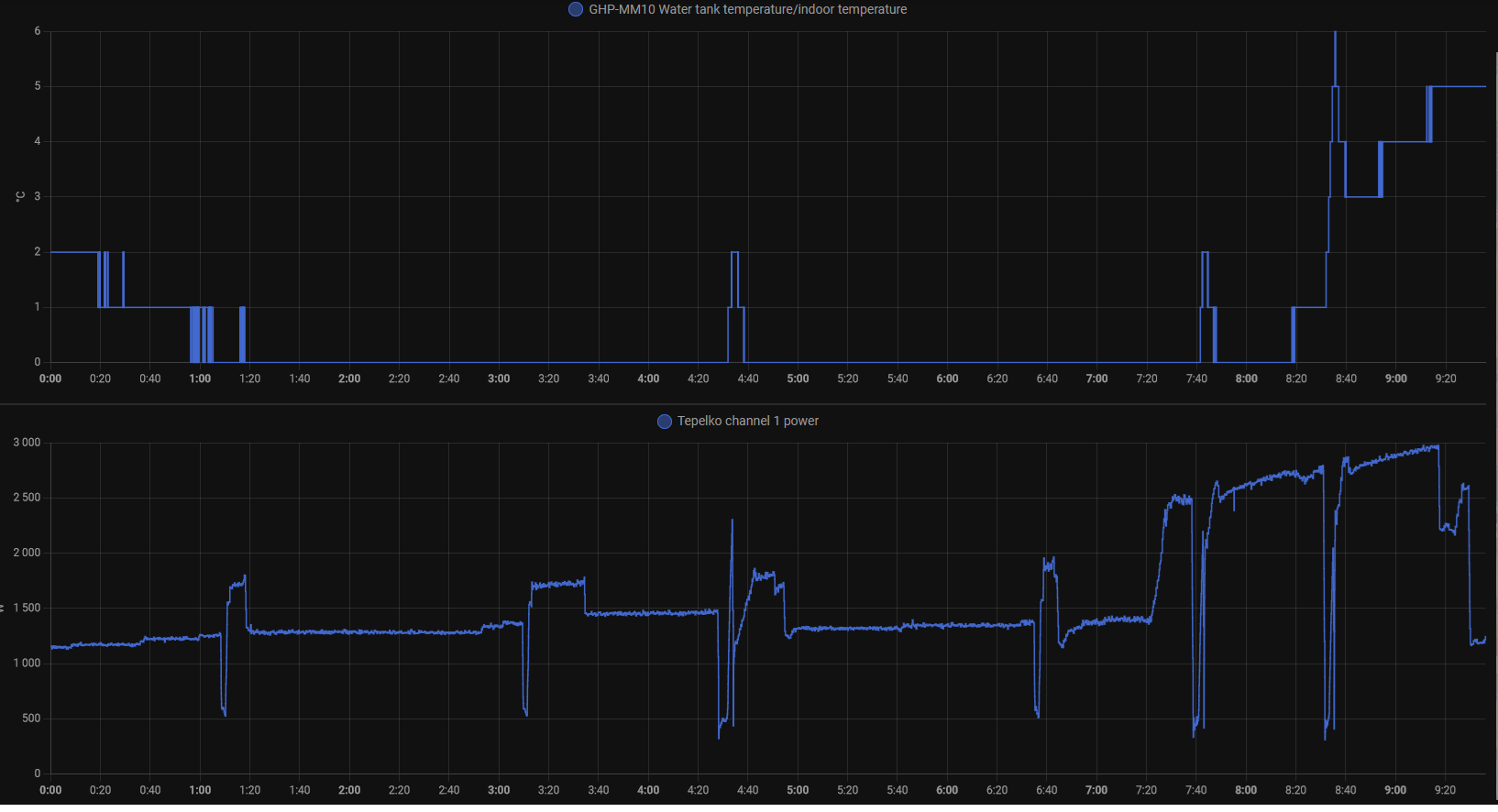Click the 8:00 time label under the temperature chart

click(x=1246, y=379)
